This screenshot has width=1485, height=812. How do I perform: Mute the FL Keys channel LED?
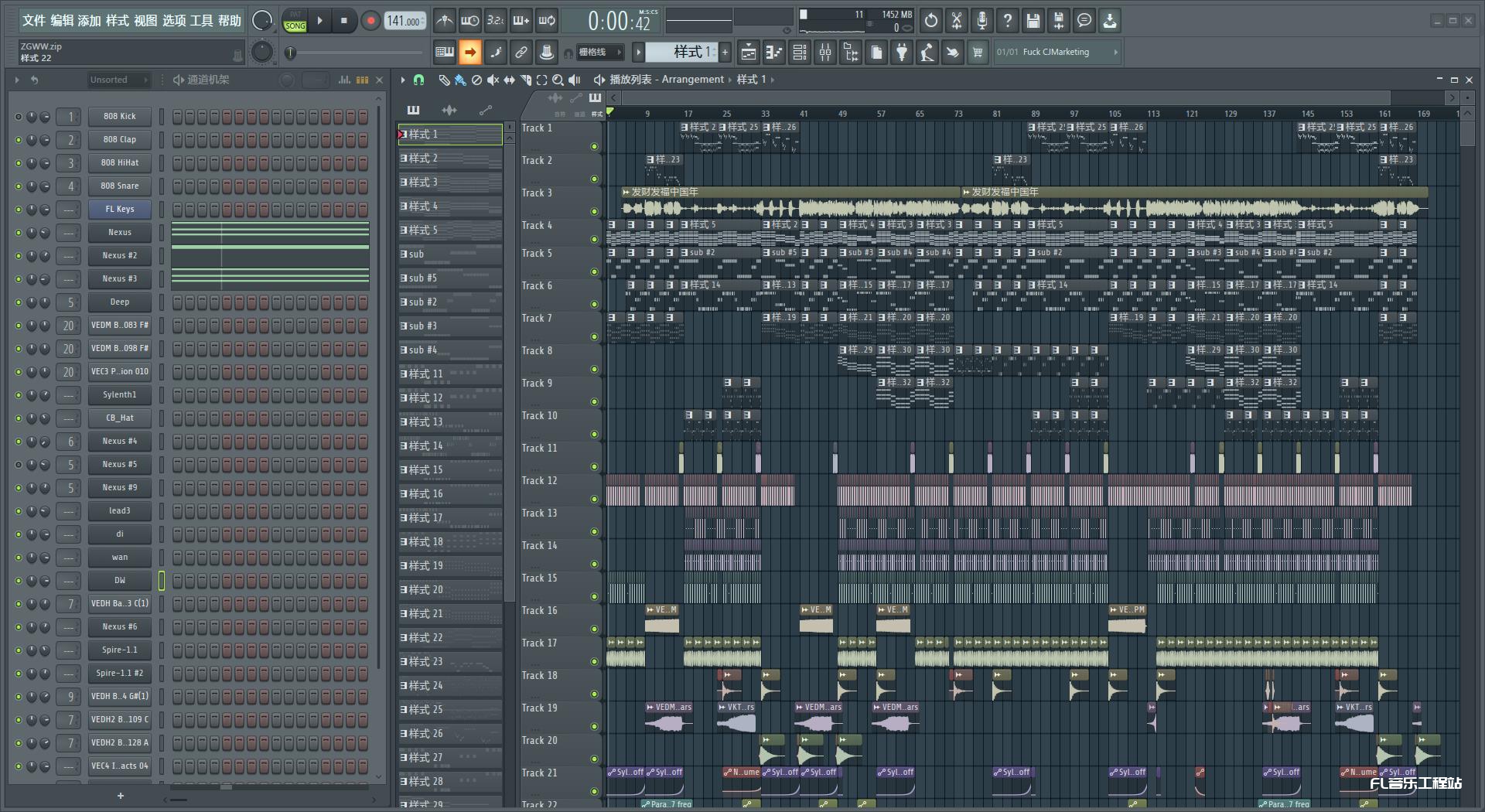(18, 210)
